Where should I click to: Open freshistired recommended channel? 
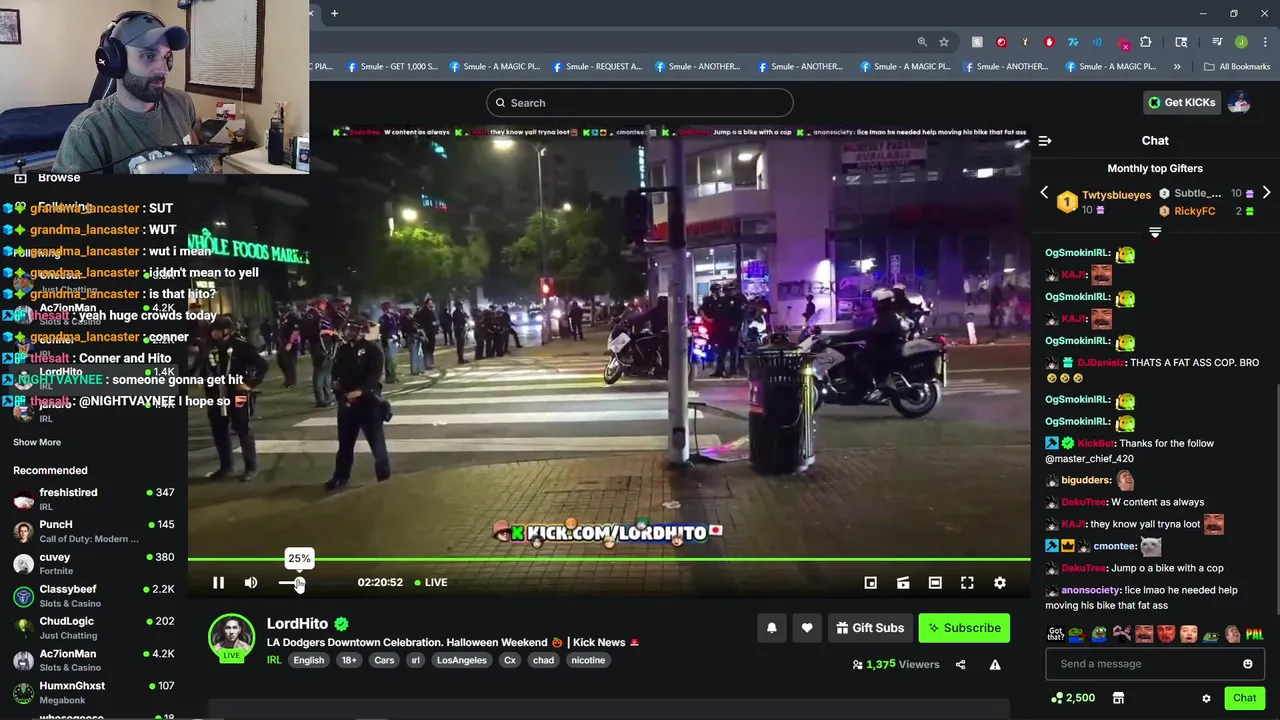point(93,499)
